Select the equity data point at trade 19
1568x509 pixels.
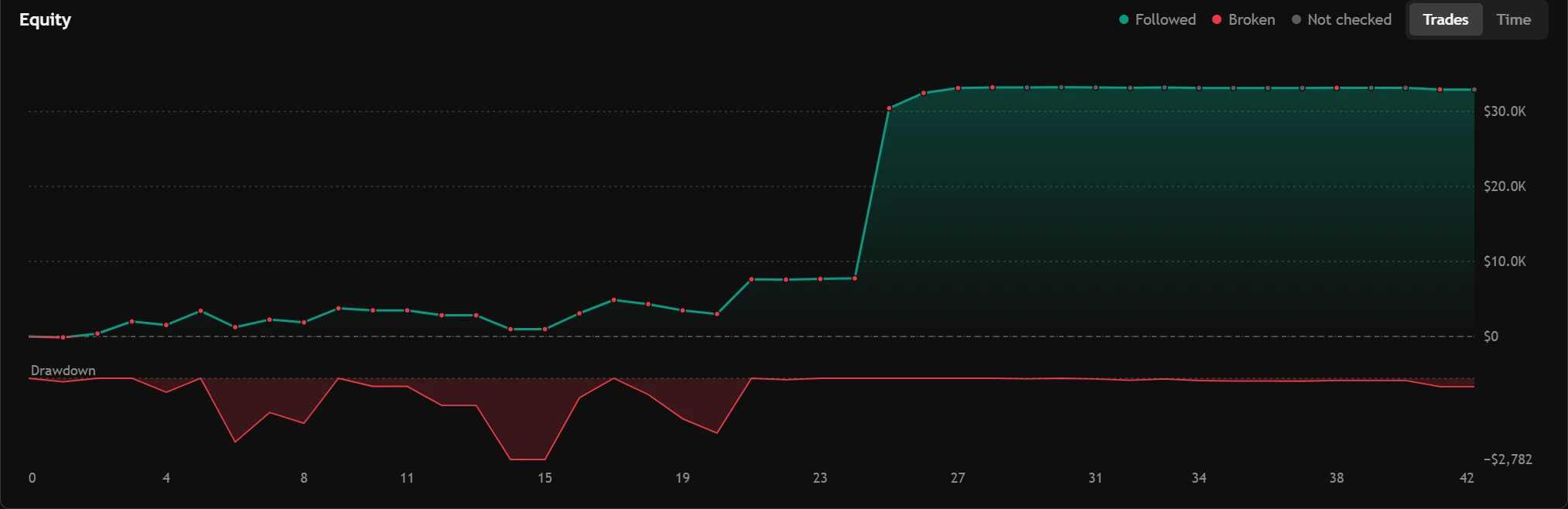tap(682, 310)
